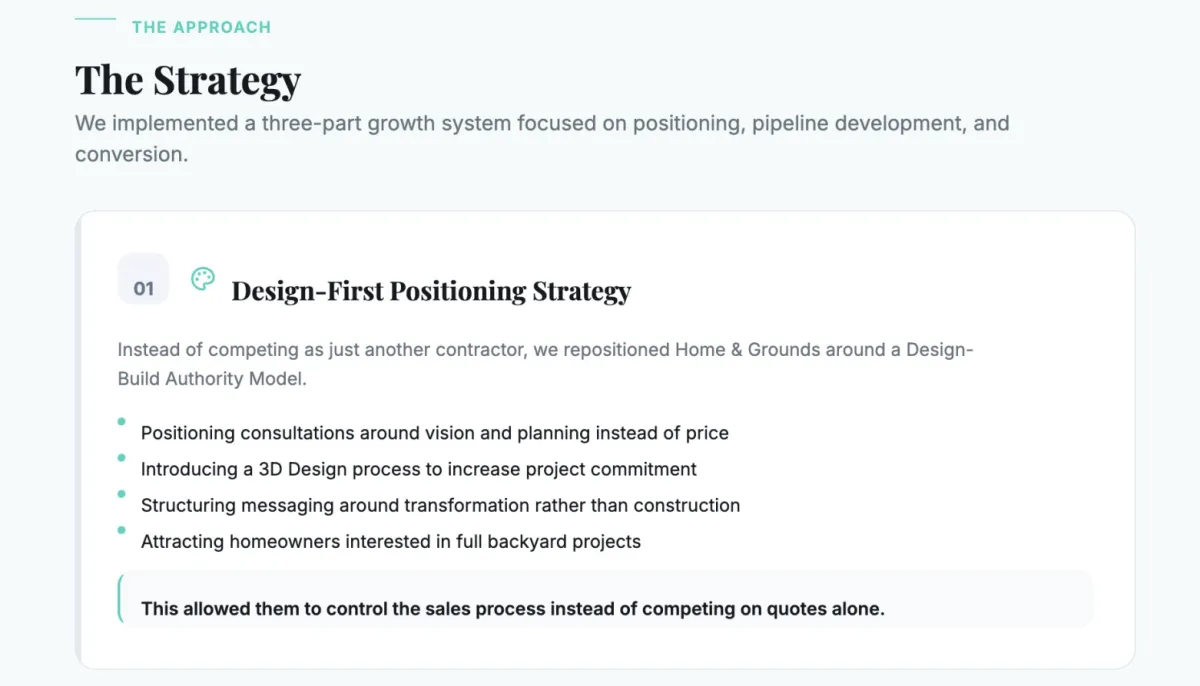Viewport: 1200px width, 686px height.
Task: Click the "Positioning consultations around vision" list item
Action: [434, 433]
